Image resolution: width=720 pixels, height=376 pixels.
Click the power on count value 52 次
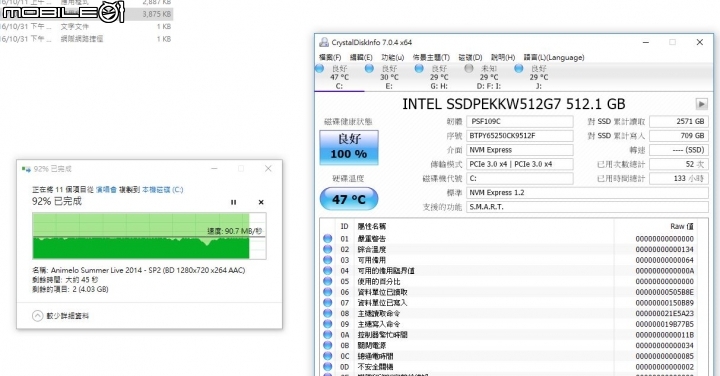(679, 164)
